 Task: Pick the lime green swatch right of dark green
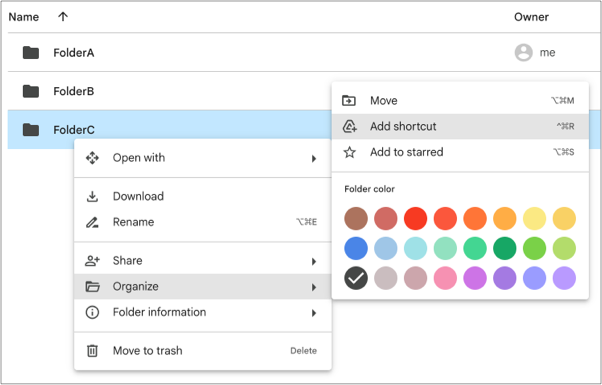coord(534,248)
